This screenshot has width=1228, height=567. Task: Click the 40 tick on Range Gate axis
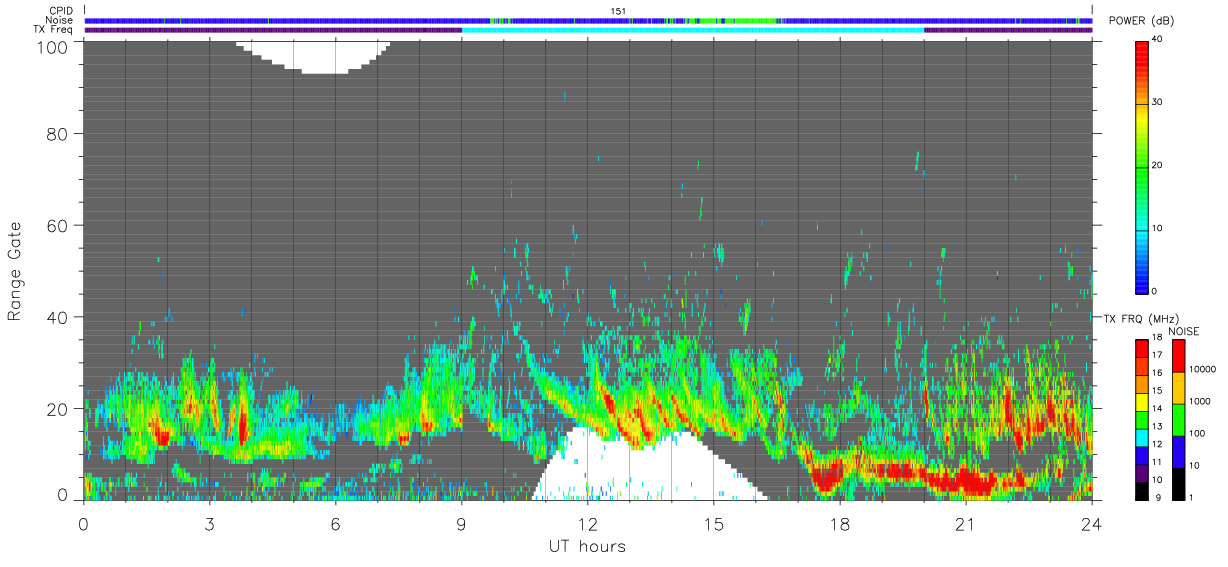(x=57, y=317)
